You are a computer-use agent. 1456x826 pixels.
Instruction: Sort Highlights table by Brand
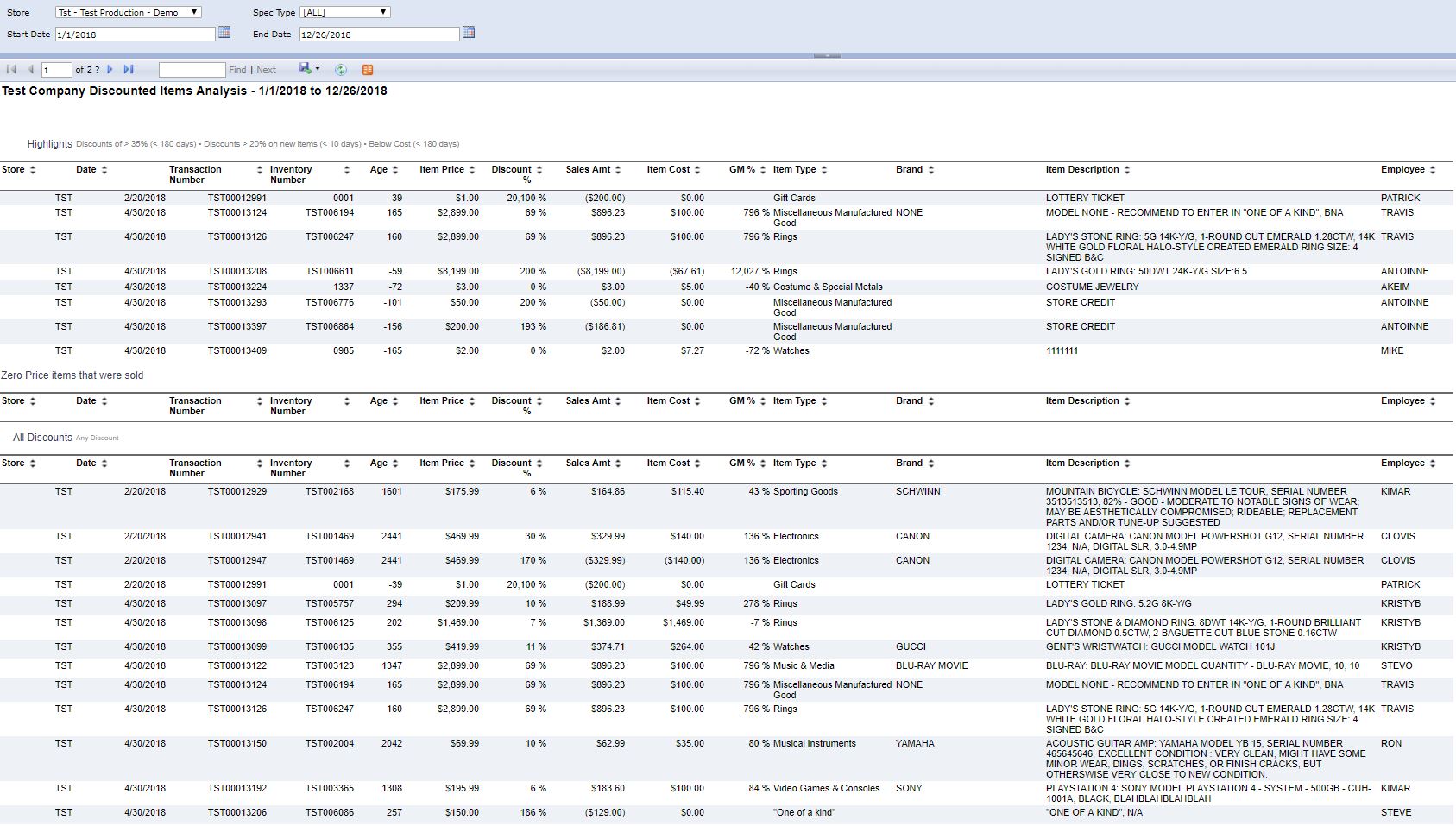(x=931, y=170)
